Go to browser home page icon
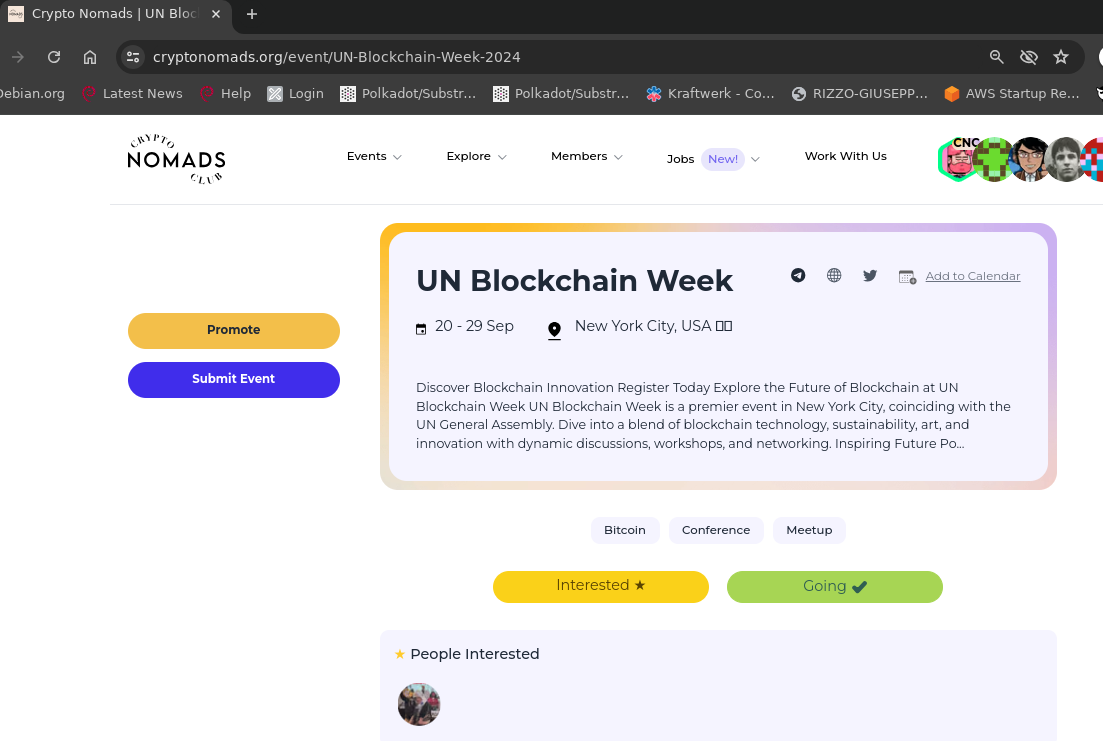The height and width of the screenshot is (741, 1103). pos(90,57)
